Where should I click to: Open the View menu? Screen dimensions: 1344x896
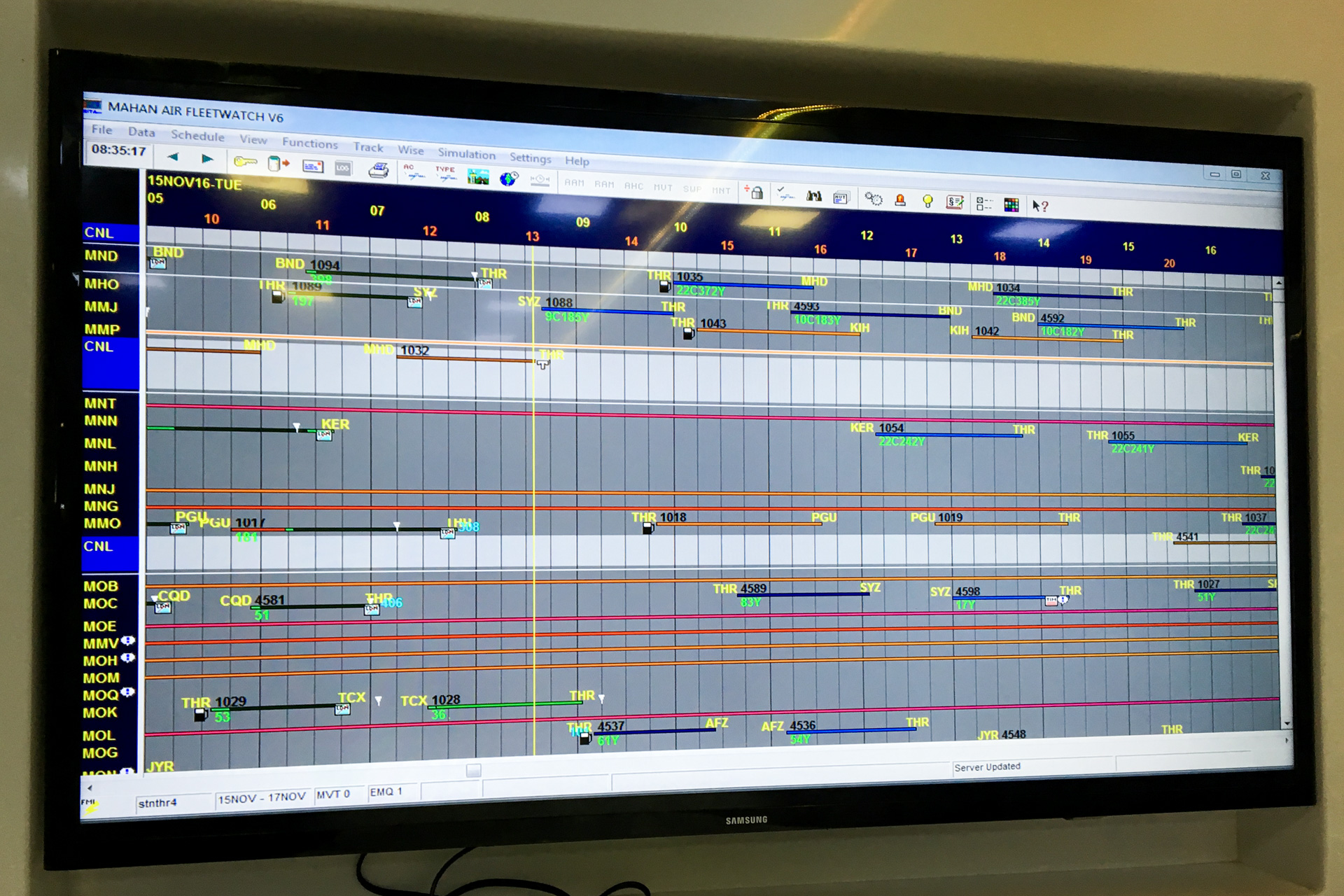click(x=253, y=139)
